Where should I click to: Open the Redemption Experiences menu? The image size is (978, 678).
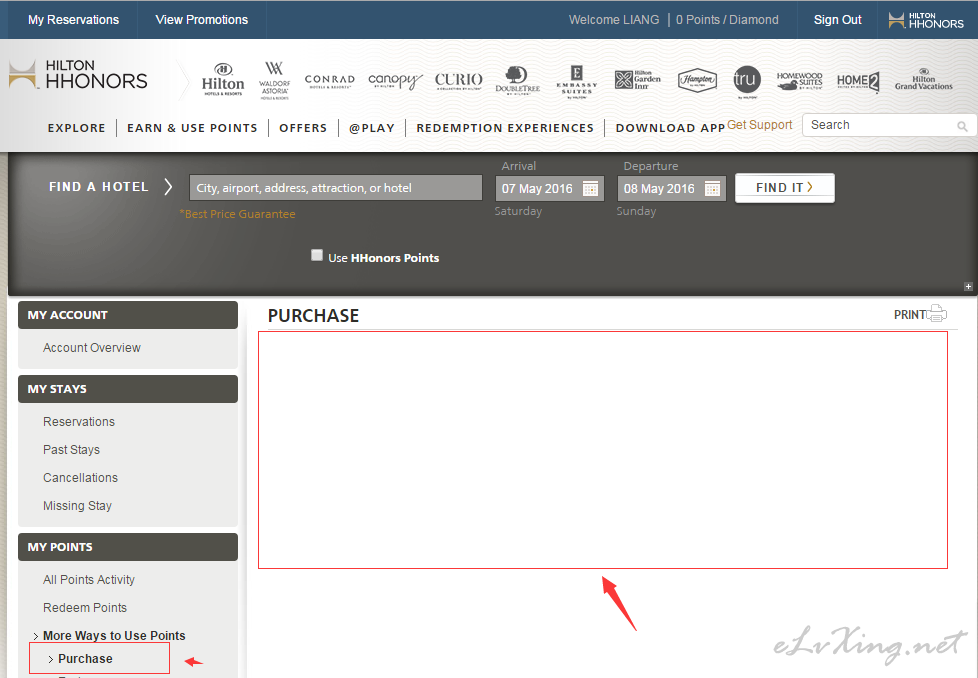tap(505, 128)
